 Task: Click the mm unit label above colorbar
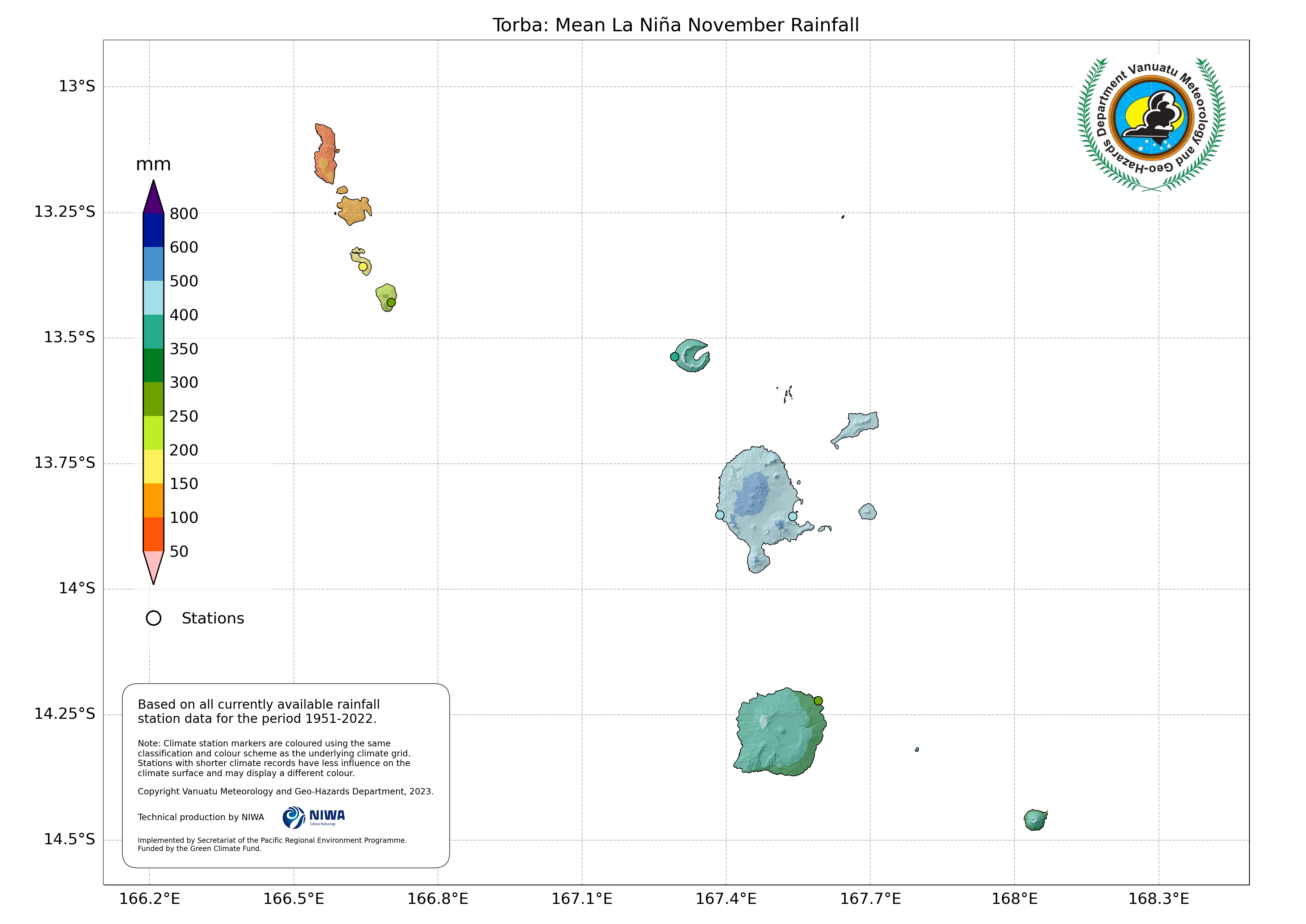(153, 165)
